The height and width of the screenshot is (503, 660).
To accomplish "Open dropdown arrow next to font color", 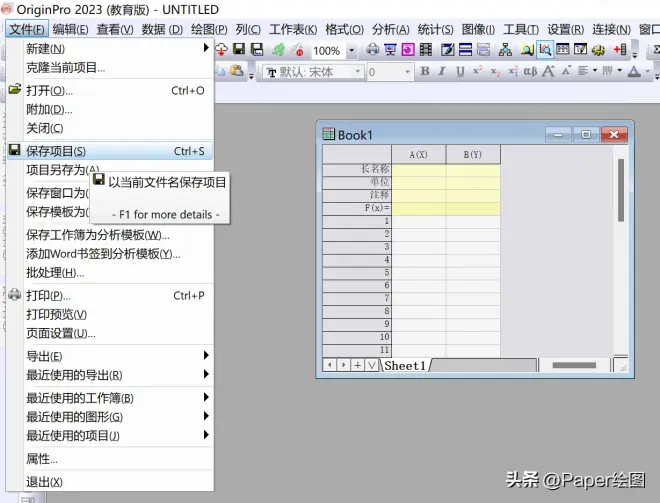I will (x=648, y=71).
